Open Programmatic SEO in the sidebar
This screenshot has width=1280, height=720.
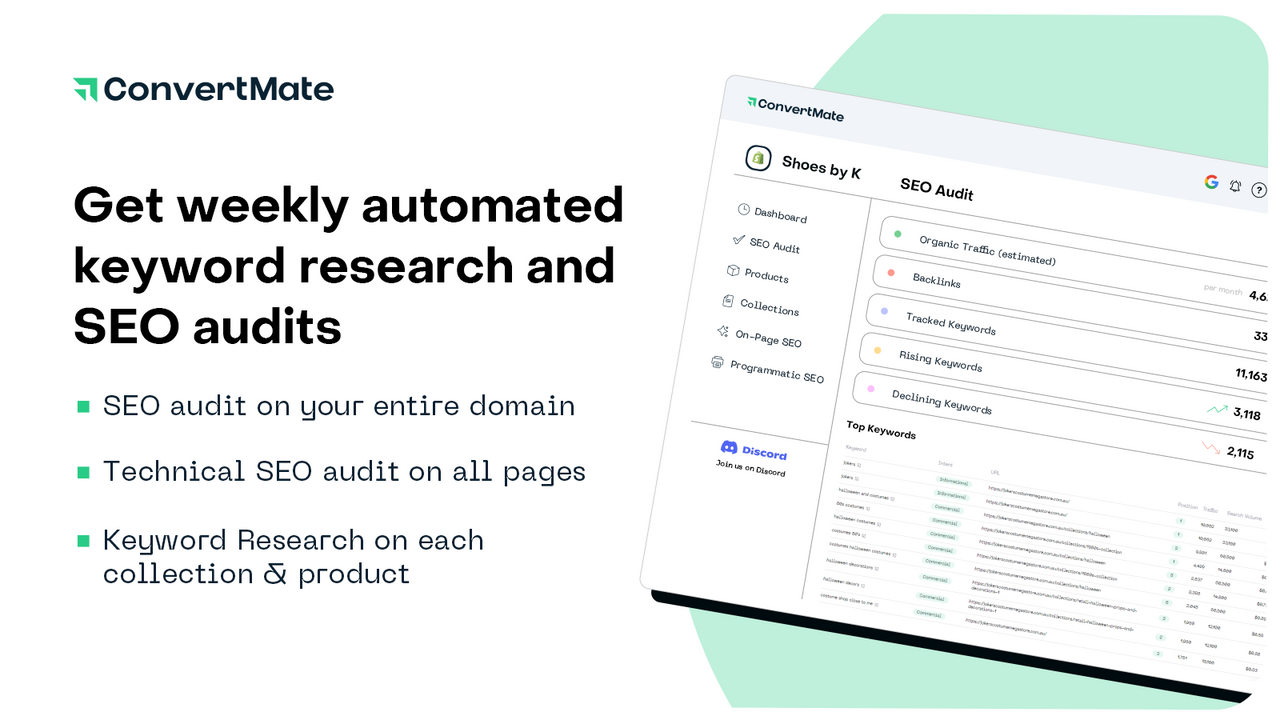click(x=777, y=371)
